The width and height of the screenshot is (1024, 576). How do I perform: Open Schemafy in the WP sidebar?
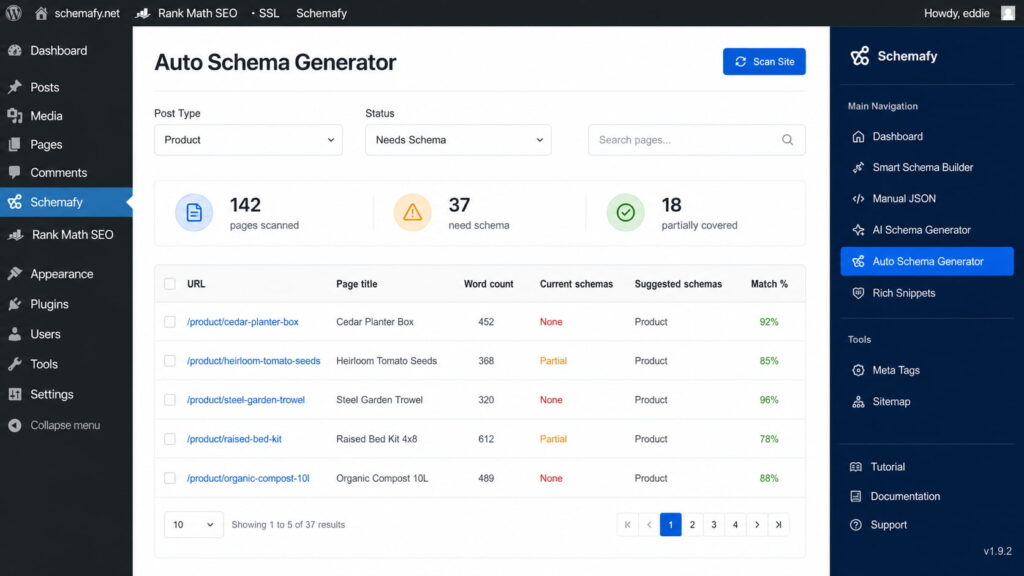(66, 202)
